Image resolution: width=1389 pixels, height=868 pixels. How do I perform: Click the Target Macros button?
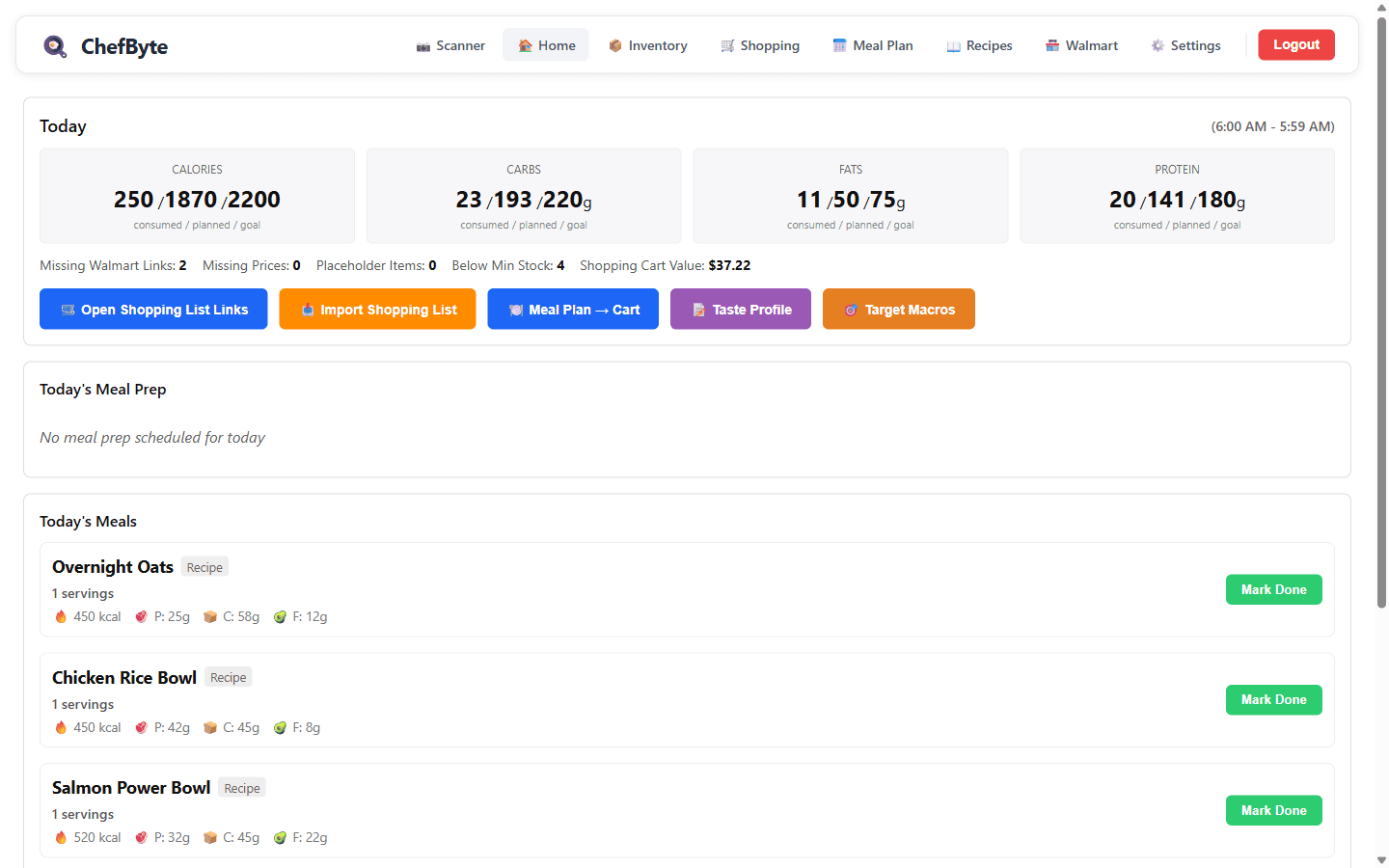898,309
